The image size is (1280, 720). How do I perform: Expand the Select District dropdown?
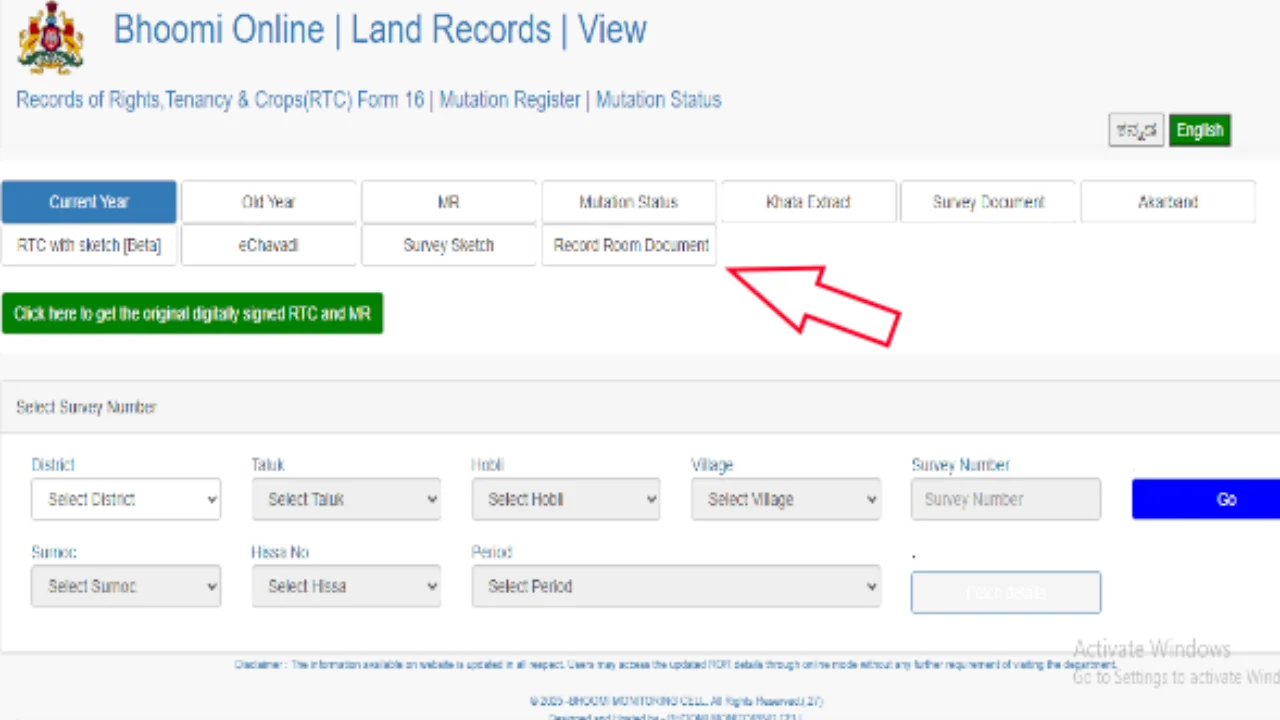tap(126, 499)
